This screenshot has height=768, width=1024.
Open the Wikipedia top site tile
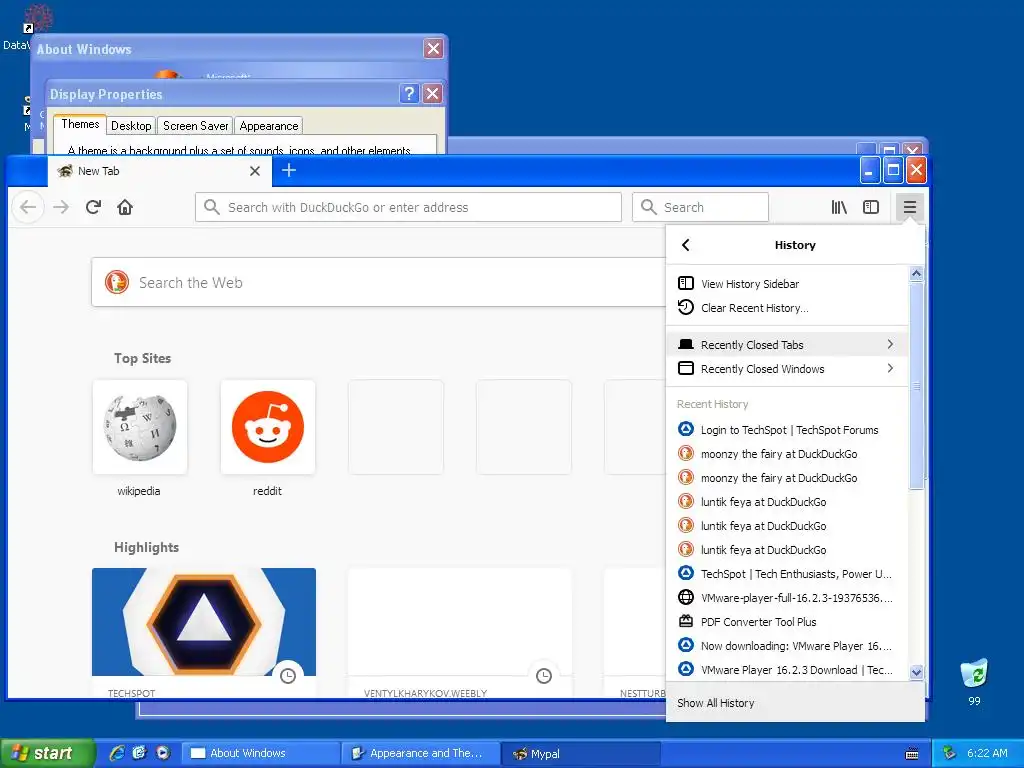tap(140, 427)
